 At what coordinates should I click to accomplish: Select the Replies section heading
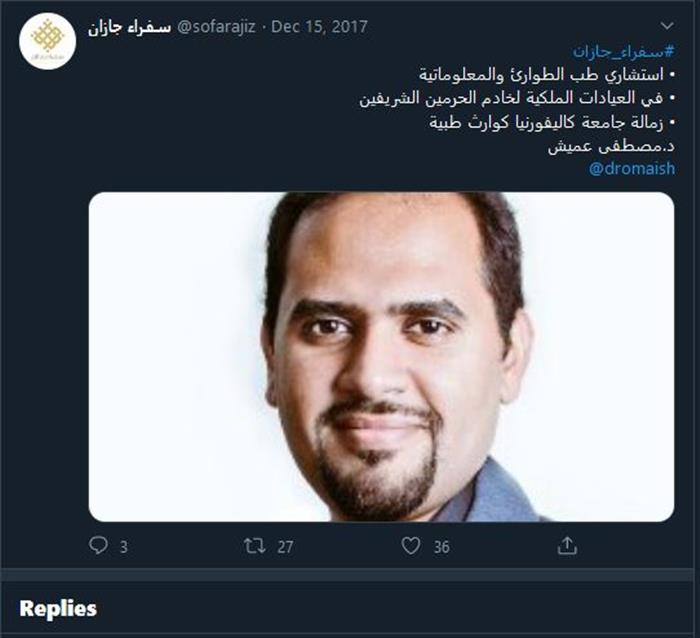(58, 609)
